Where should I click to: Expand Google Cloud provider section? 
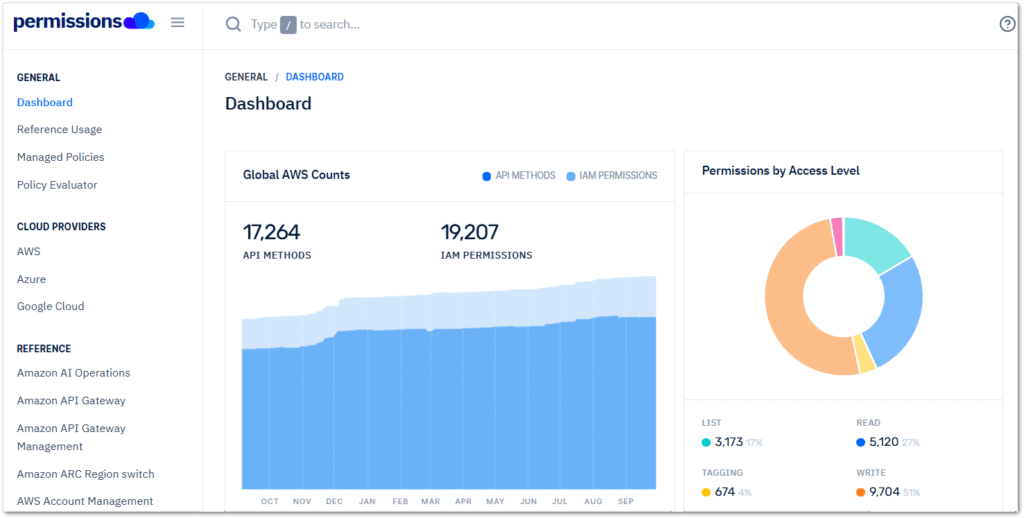[50, 306]
